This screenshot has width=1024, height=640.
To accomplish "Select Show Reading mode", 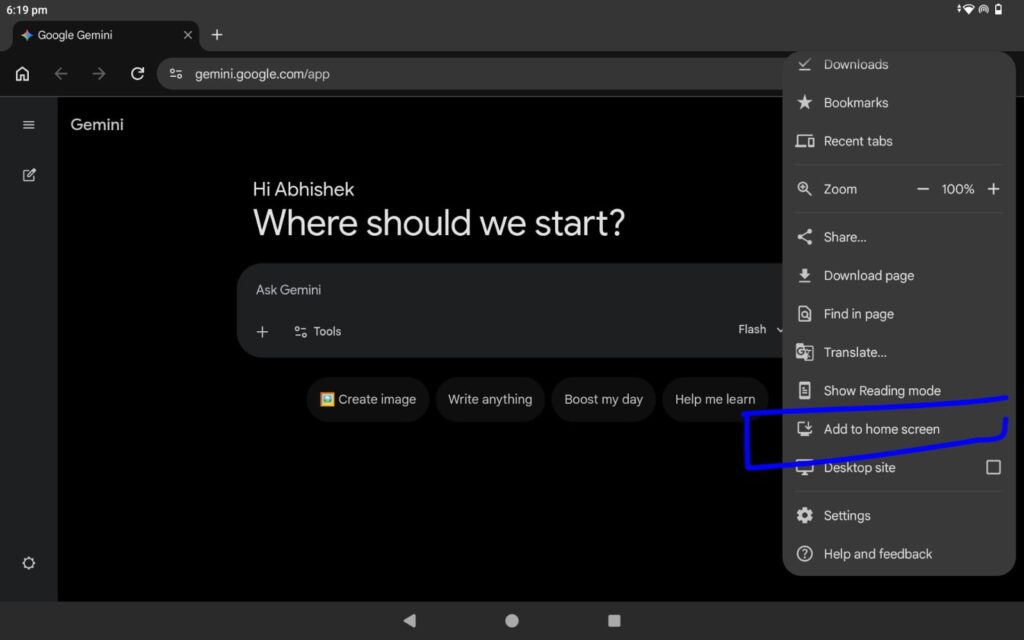I will 899,391.
